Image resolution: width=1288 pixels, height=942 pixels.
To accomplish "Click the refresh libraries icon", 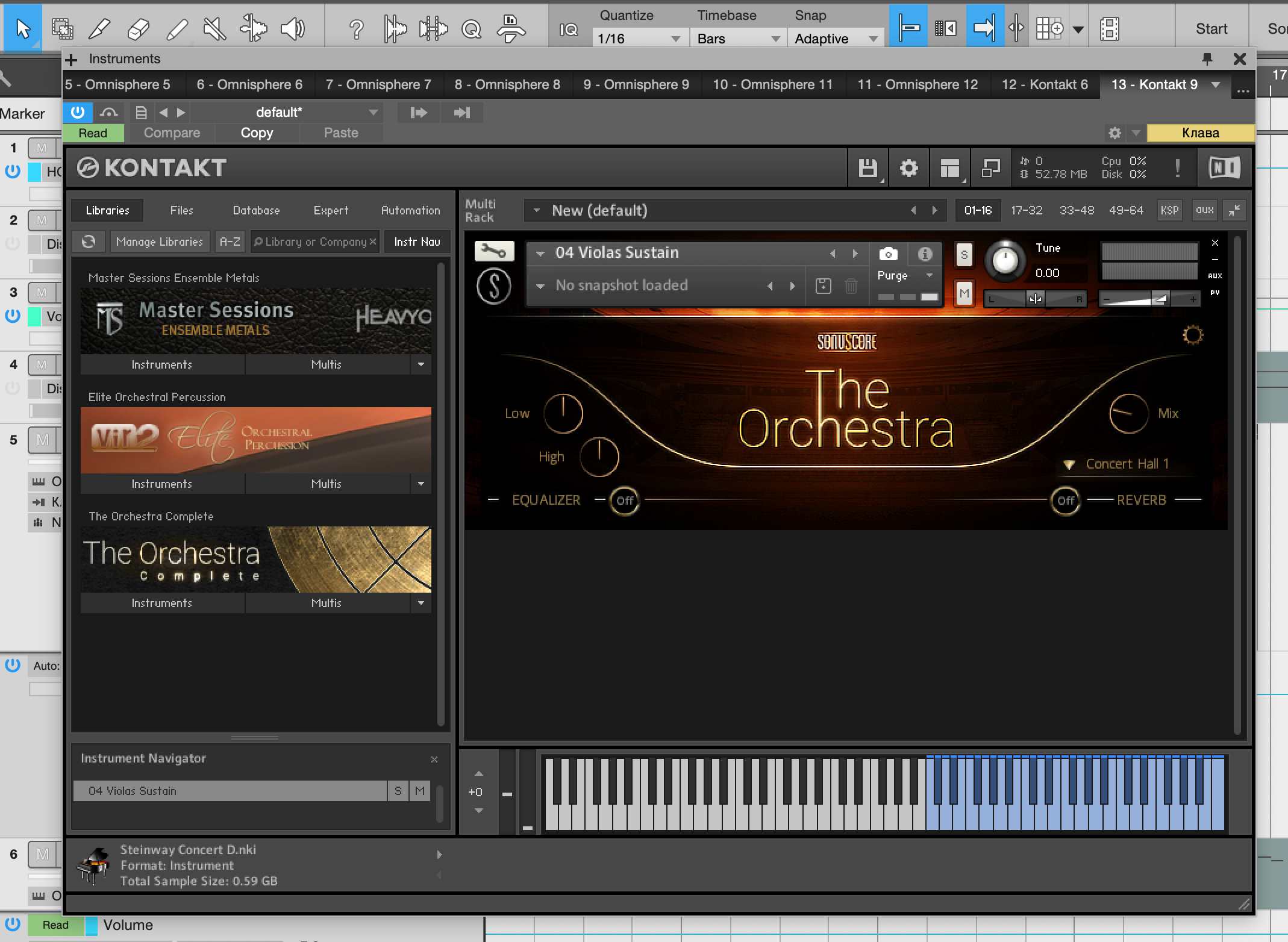I will click(89, 242).
